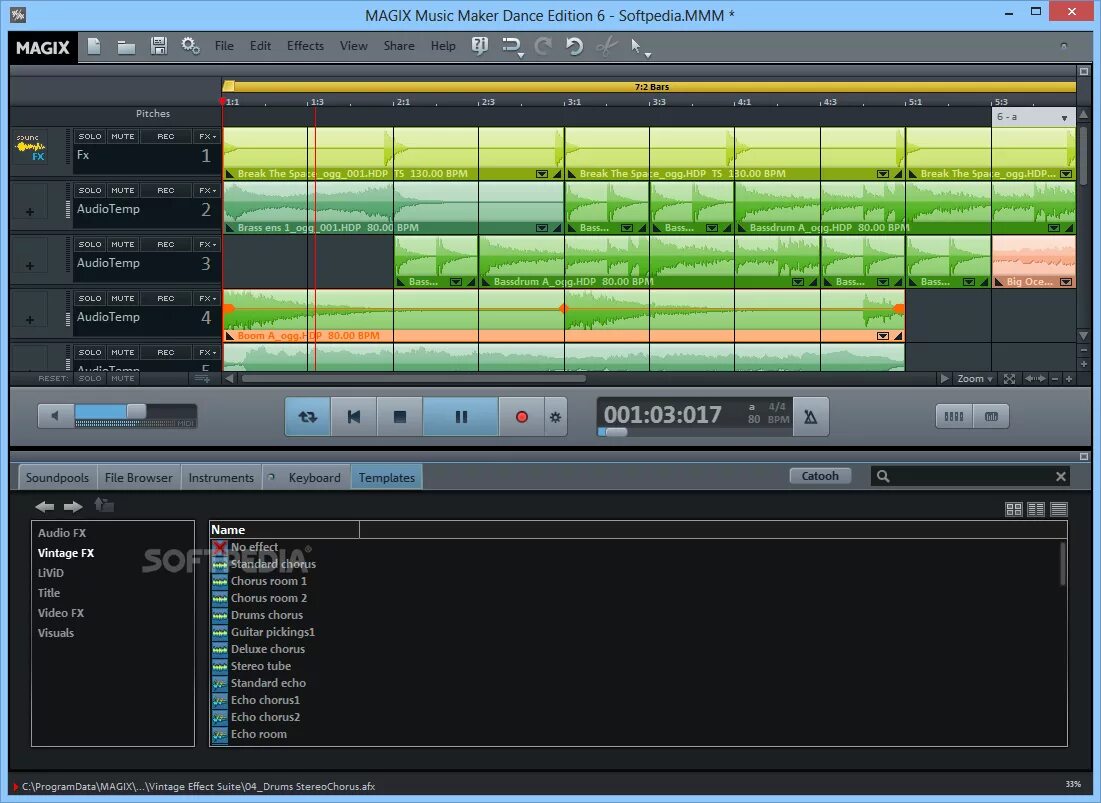Start recording with the red record button
Viewport: 1101px width, 803px height.
click(521, 416)
